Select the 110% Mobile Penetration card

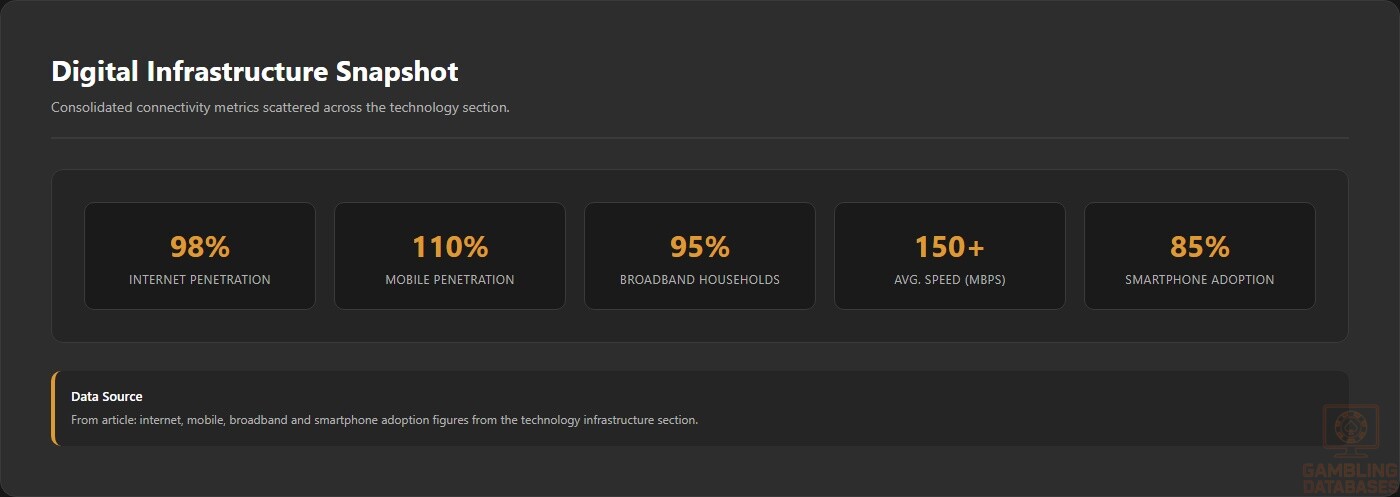click(450, 256)
